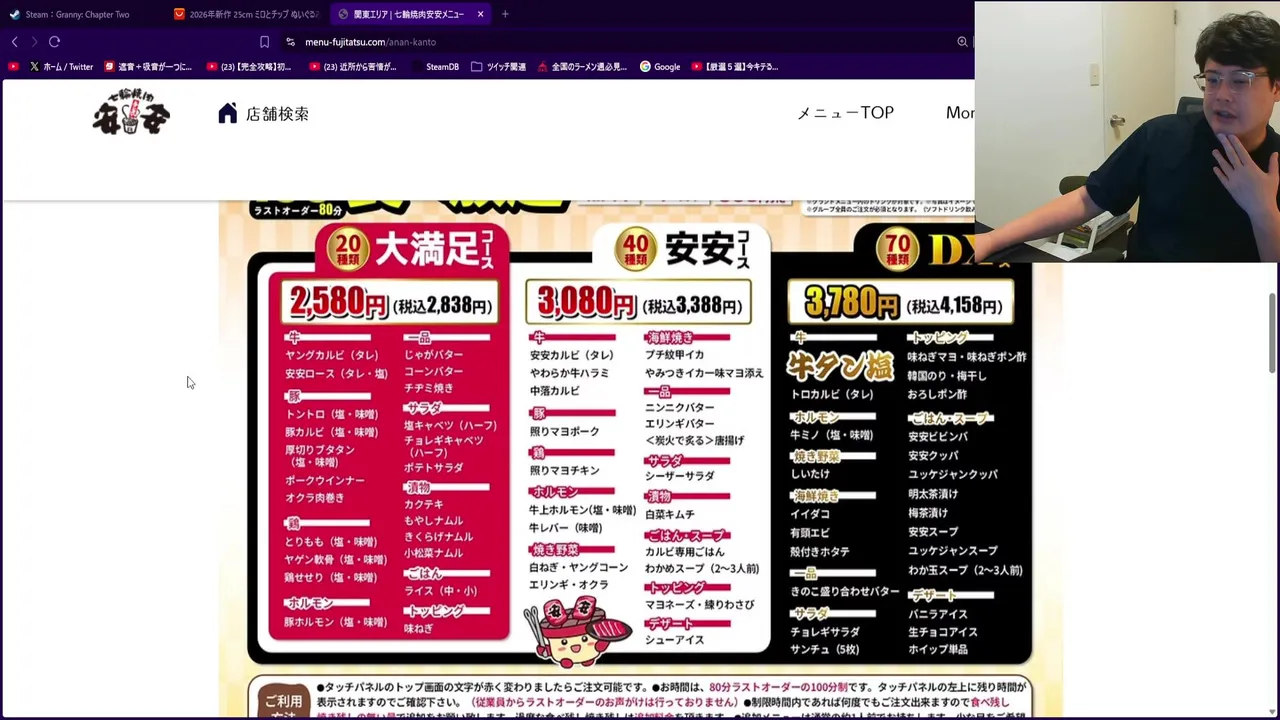Click the browser back arrow
1280x720 pixels.
pos(14,42)
